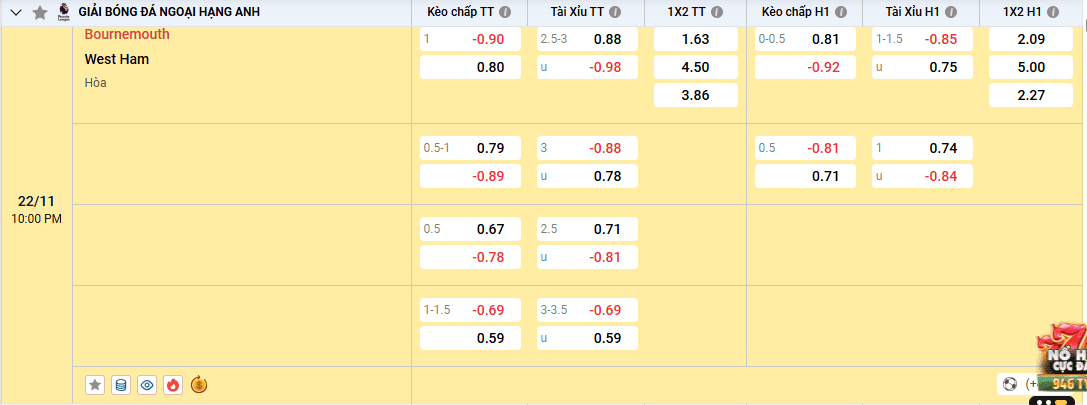Click the Hòa draw label
The height and width of the screenshot is (405, 1087).
[x=96, y=83]
